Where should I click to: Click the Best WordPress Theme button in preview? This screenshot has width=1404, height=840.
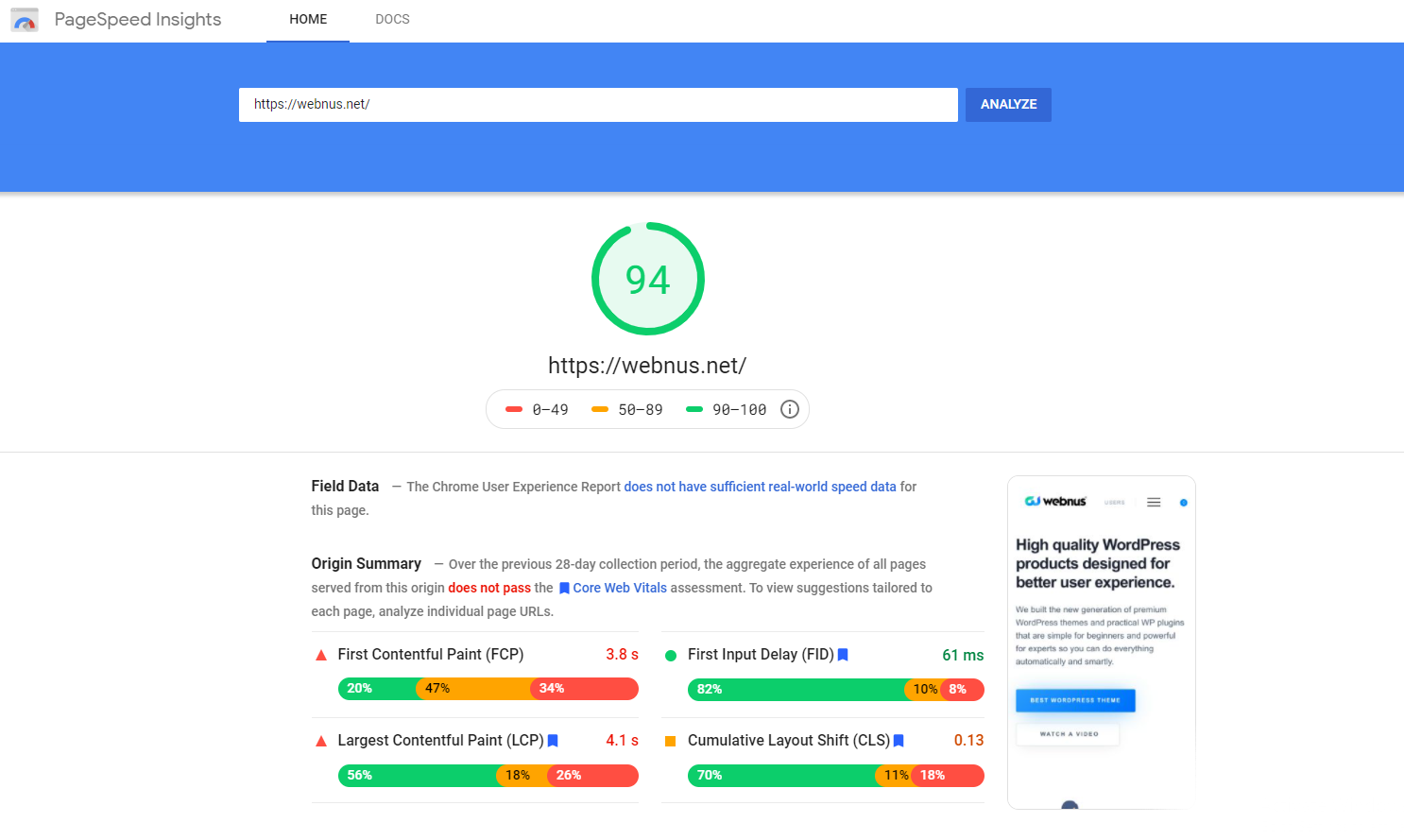1075,700
